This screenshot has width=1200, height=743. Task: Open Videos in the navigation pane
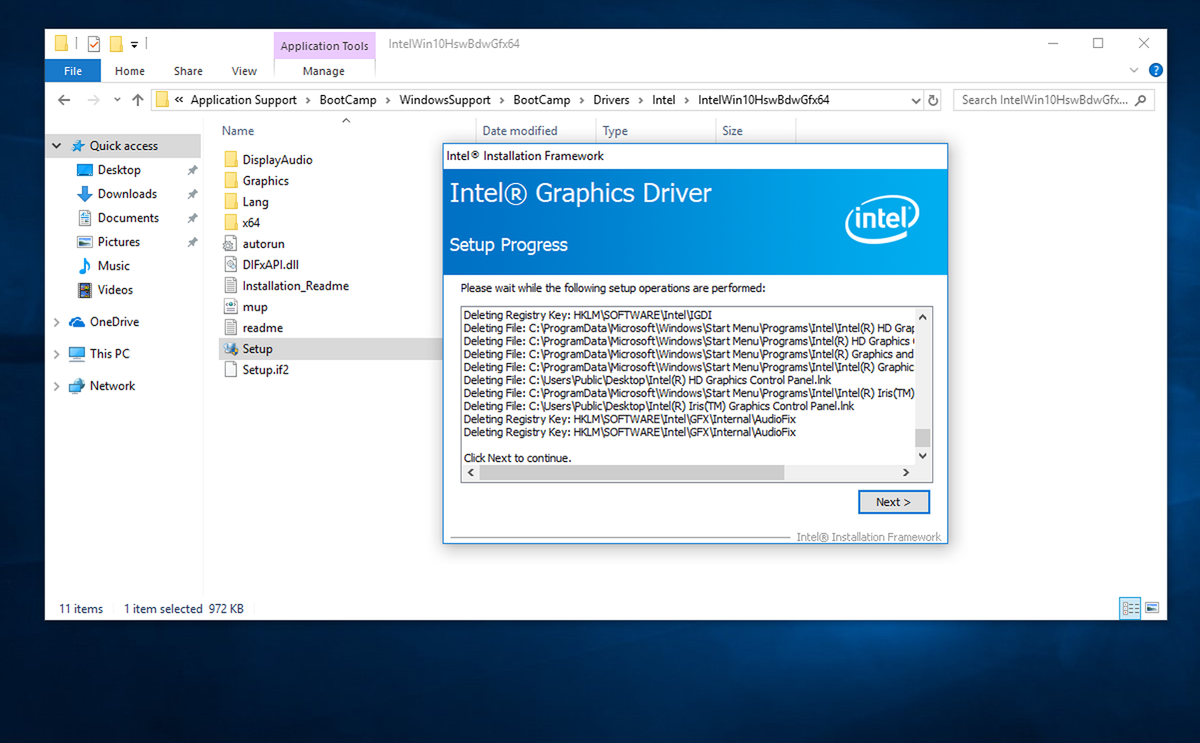pos(115,290)
